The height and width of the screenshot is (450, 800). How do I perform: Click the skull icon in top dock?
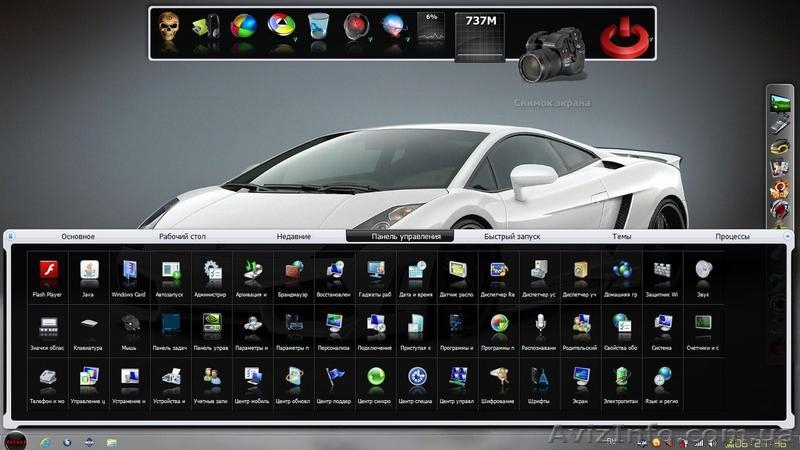(x=172, y=31)
